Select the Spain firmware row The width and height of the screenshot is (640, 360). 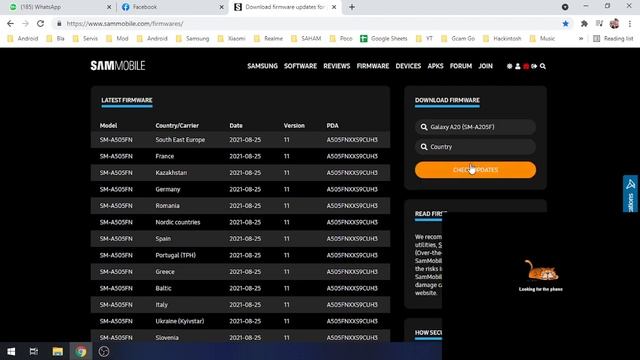(240, 239)
